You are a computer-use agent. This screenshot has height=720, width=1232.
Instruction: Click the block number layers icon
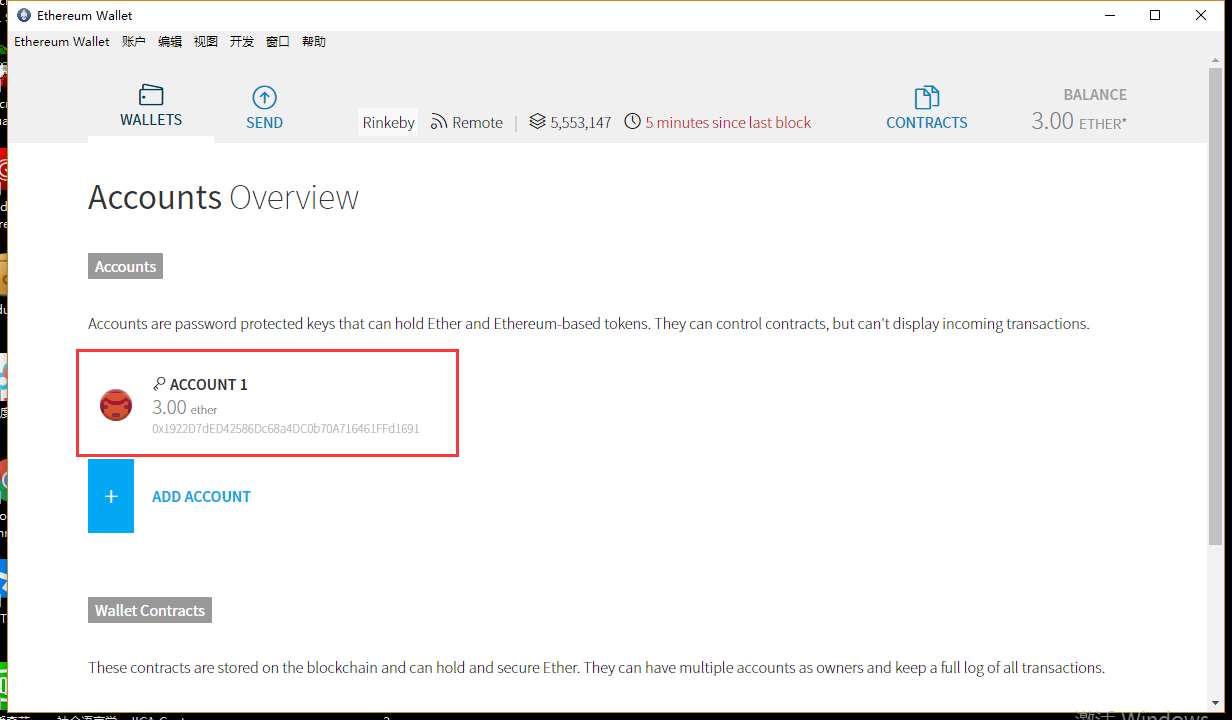coord(538,122)
